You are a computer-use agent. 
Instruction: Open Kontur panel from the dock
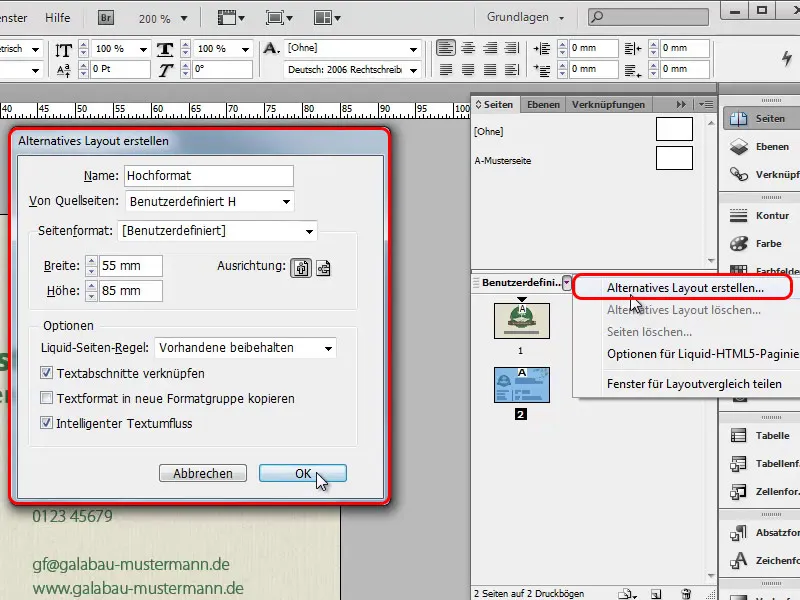tap(761, 215)
